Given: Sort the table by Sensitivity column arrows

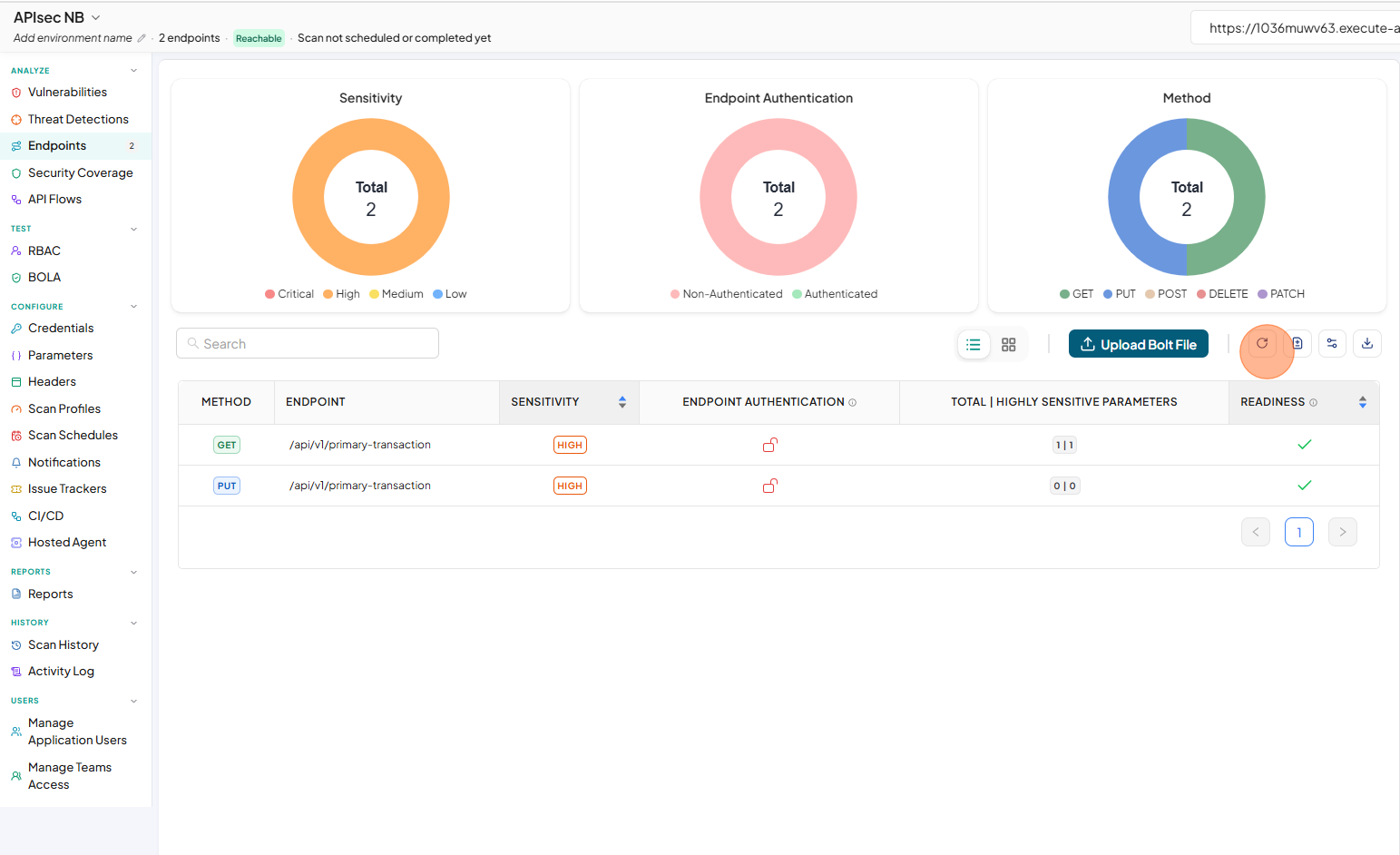Looking at the screenshot, I should click(622, 402).
